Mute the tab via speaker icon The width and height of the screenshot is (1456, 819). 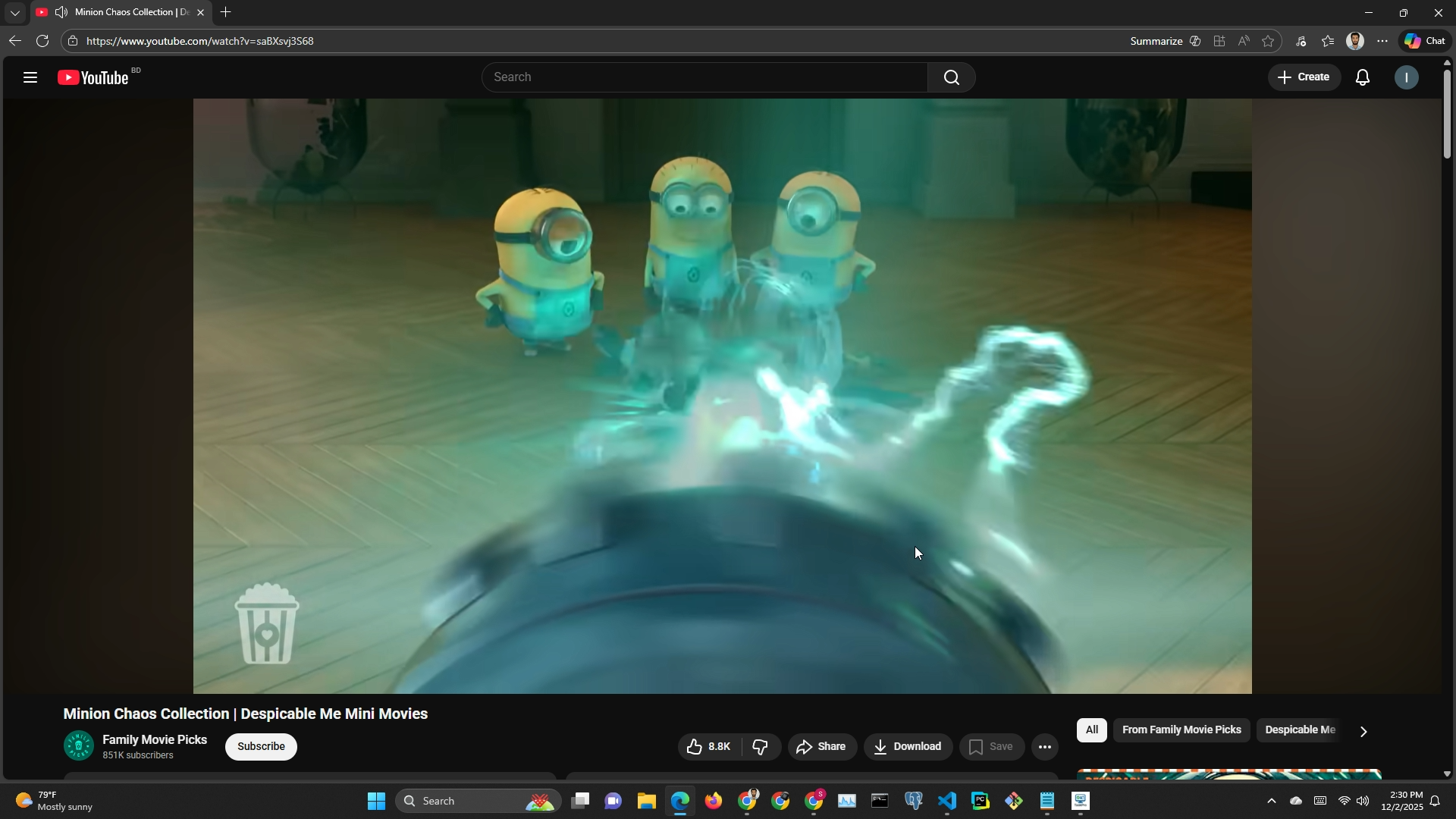coord(61,12)
